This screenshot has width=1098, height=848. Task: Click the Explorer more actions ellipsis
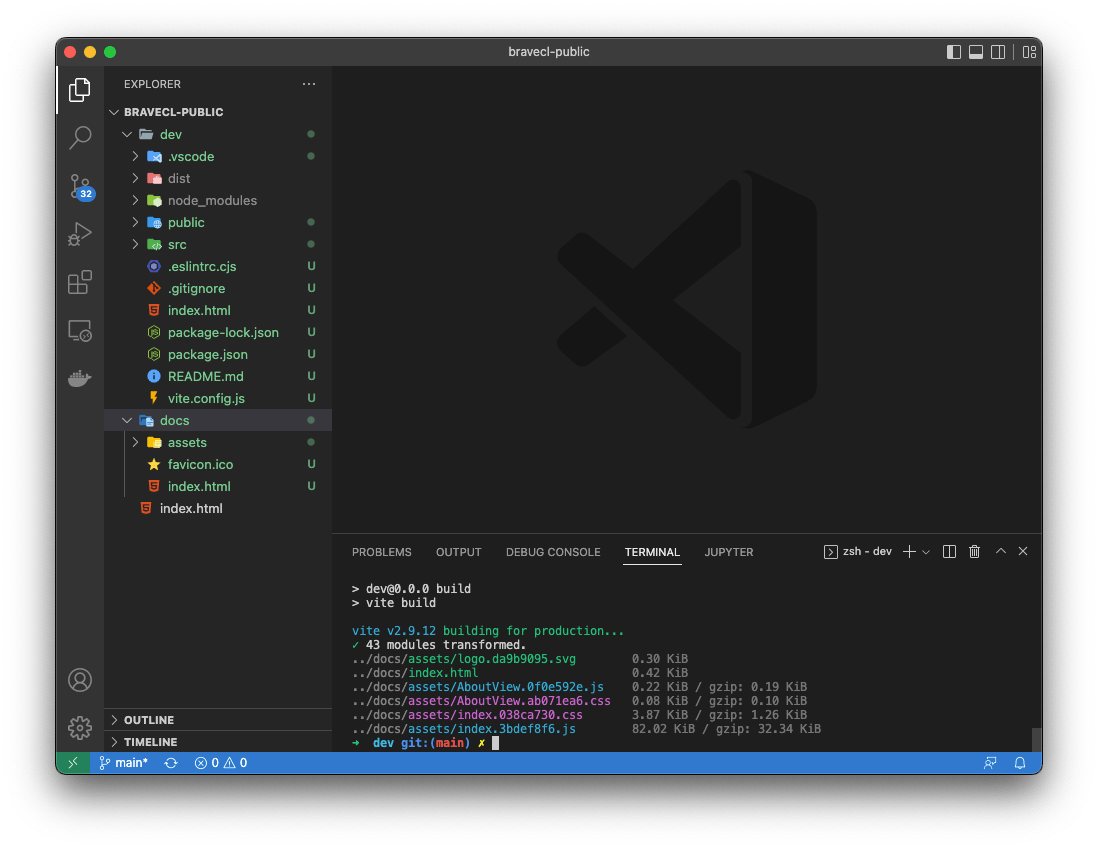click(309, 84)
